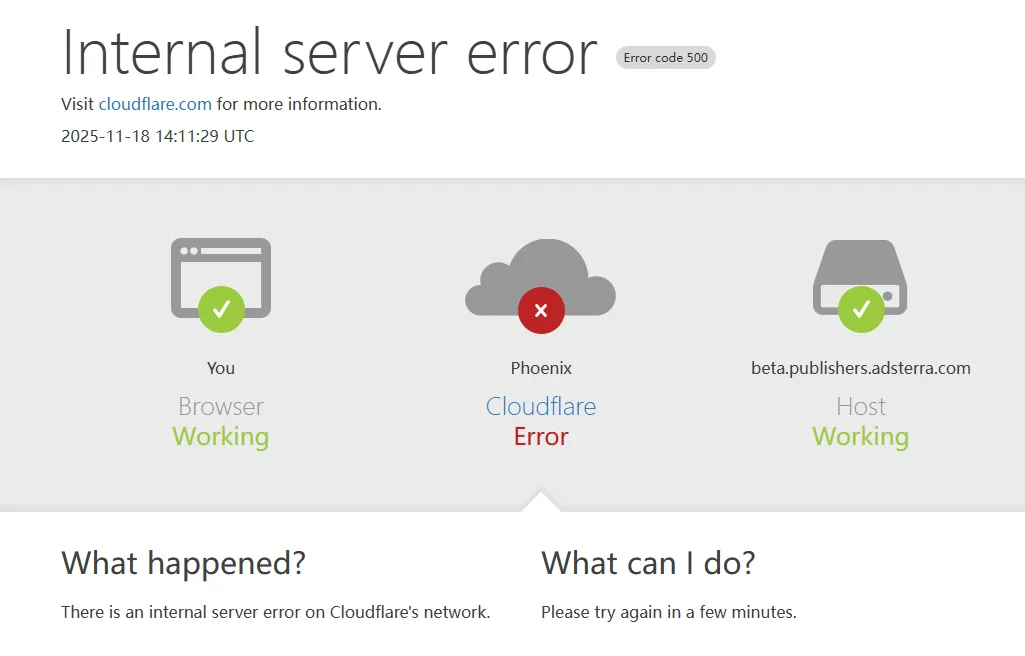
Task: Click the green checkmark on host icon
Action: point(860,309)
